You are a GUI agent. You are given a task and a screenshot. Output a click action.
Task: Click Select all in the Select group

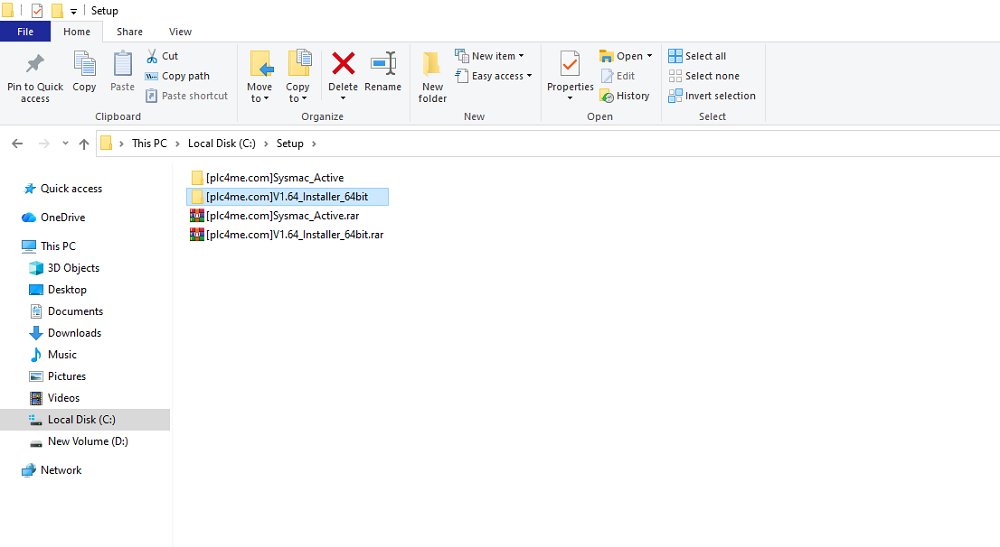[x=698, y=56]
